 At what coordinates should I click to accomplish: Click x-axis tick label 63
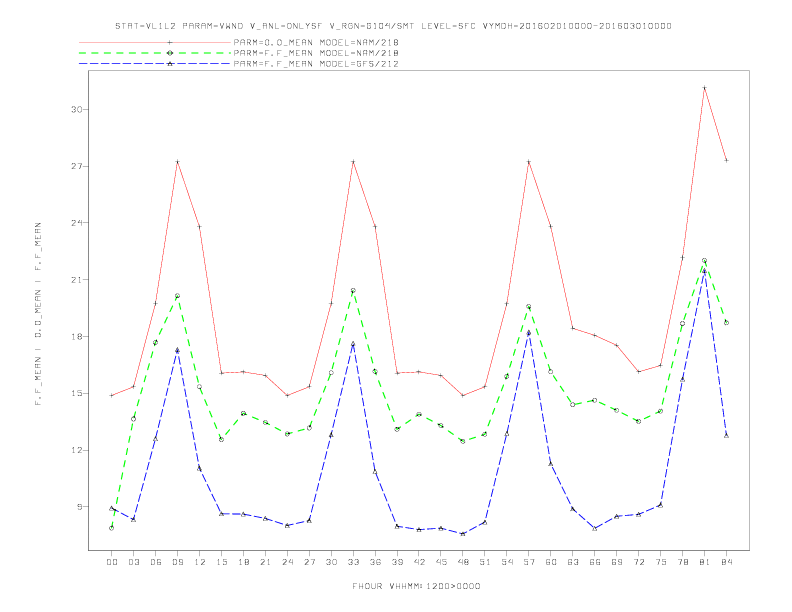coord(573,562)
